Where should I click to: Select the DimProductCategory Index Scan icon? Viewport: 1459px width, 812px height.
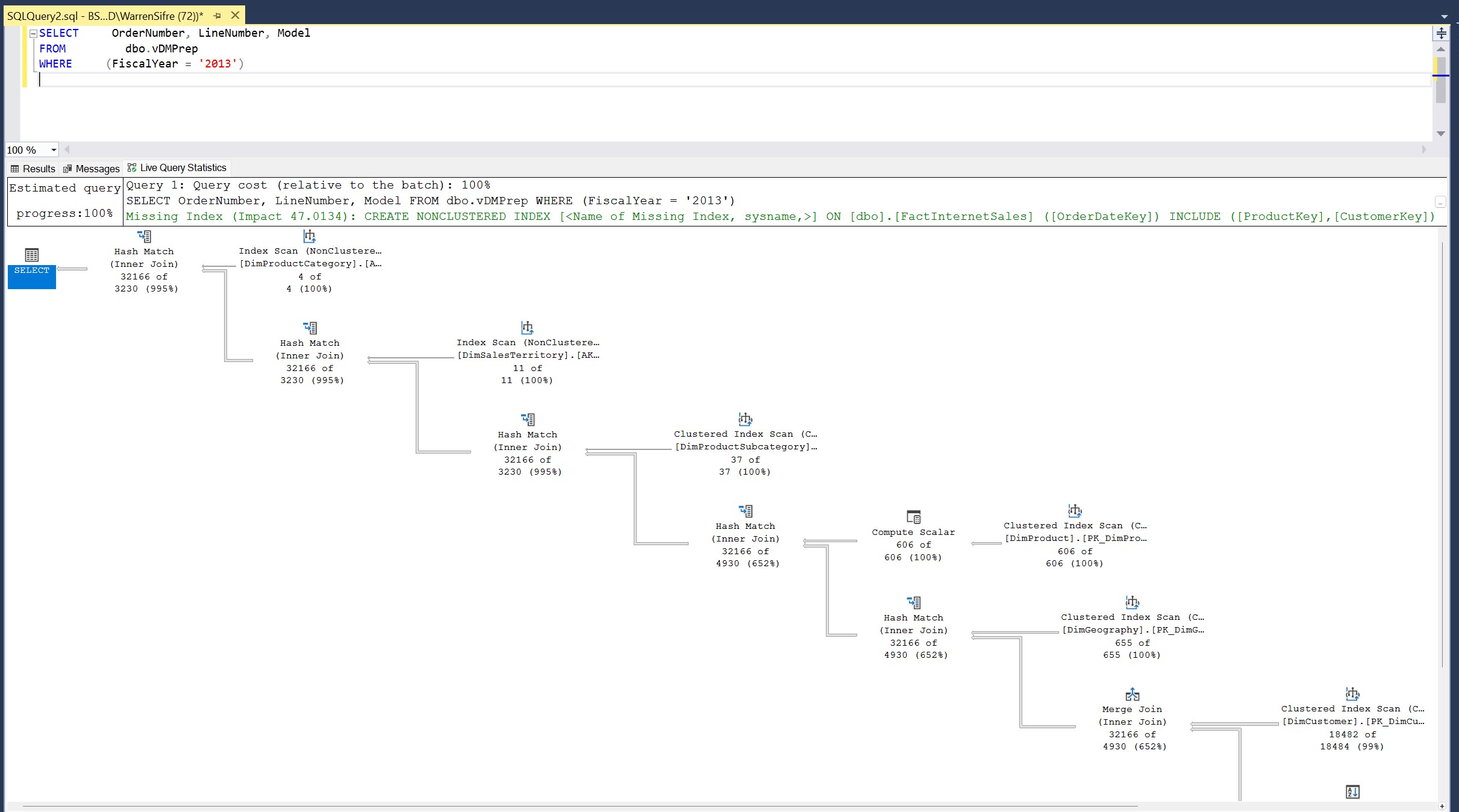(x=310, y=236)
